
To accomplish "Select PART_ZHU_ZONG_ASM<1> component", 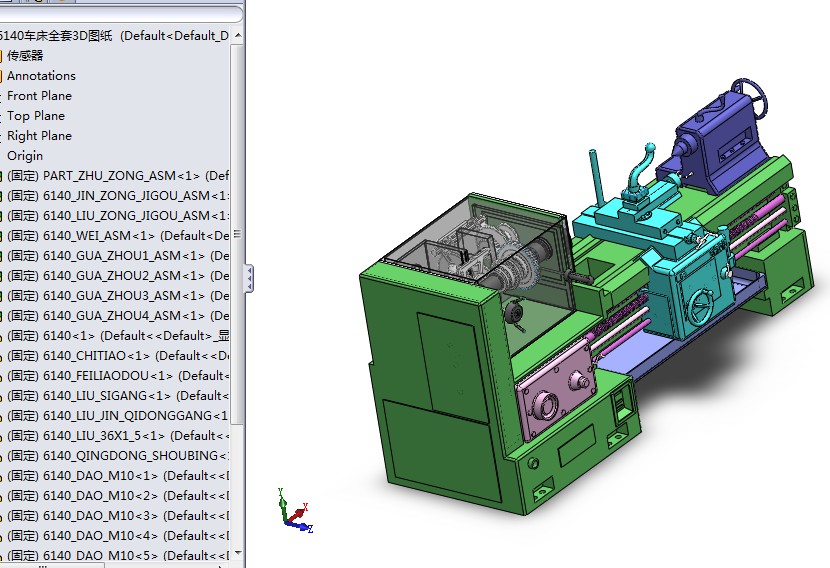I will coord(120,175).
